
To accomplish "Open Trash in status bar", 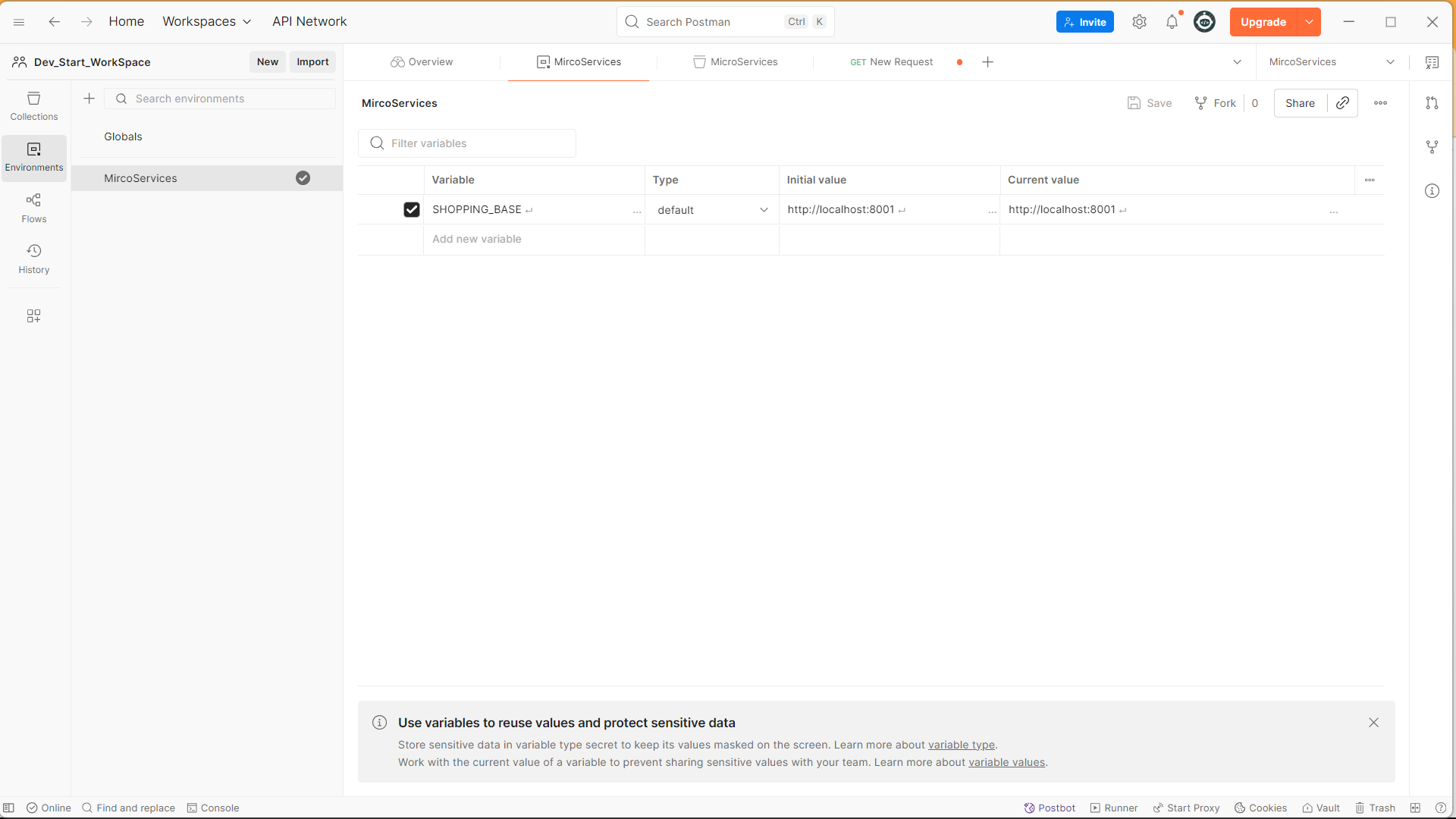I will 1375,808.
